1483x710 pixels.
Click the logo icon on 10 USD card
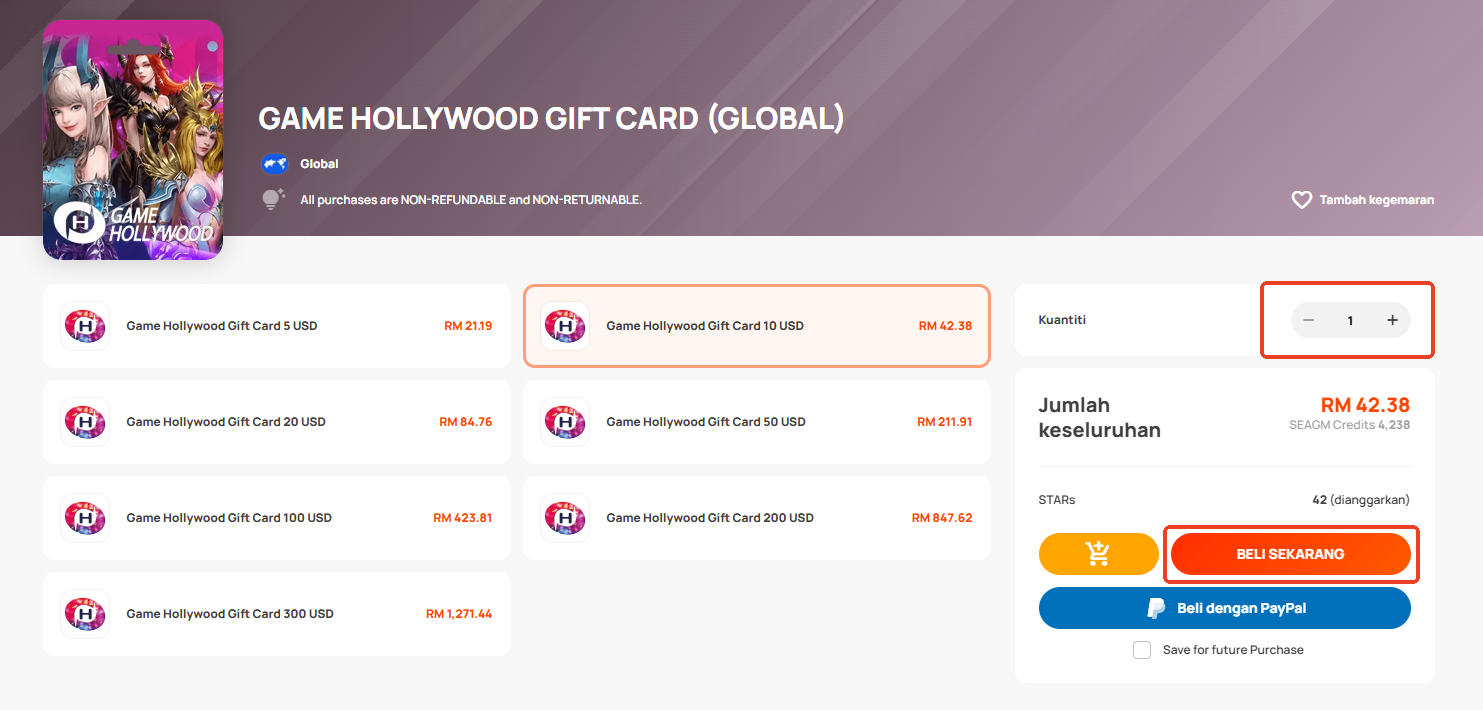point(565,326)
